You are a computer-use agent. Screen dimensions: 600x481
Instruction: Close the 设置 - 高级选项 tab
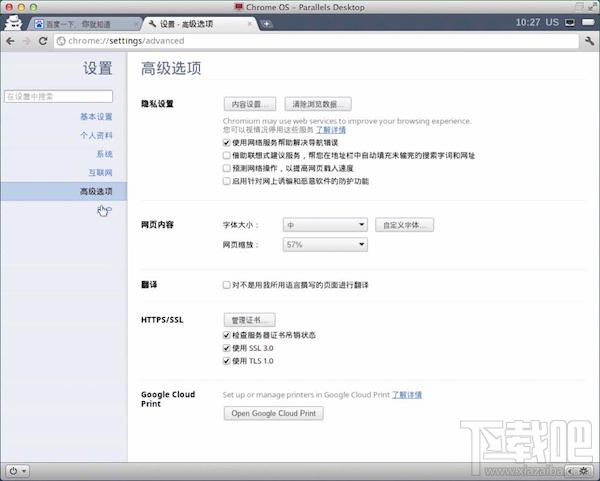point(250,24)
